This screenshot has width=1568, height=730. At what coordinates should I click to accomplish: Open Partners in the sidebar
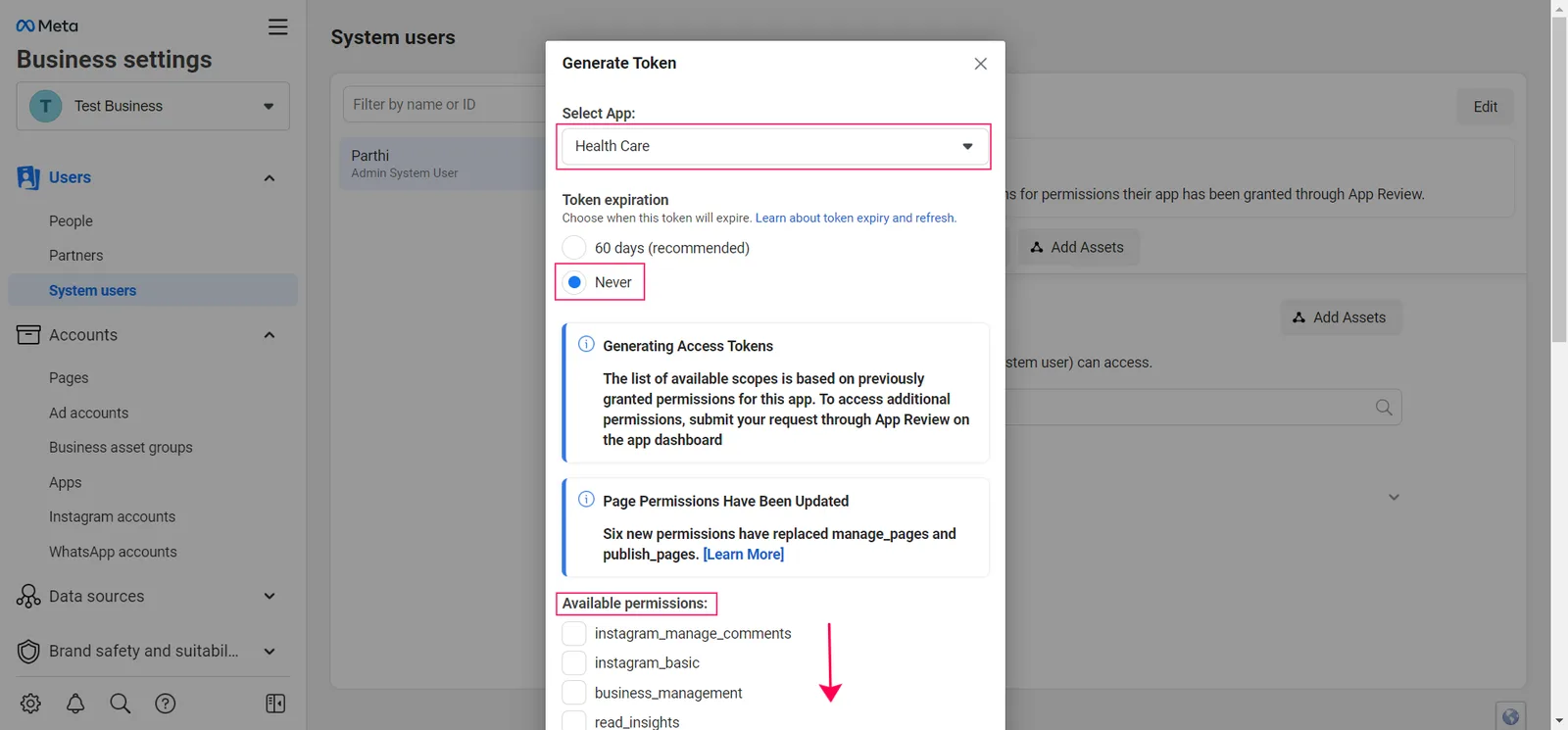(75, 256)
